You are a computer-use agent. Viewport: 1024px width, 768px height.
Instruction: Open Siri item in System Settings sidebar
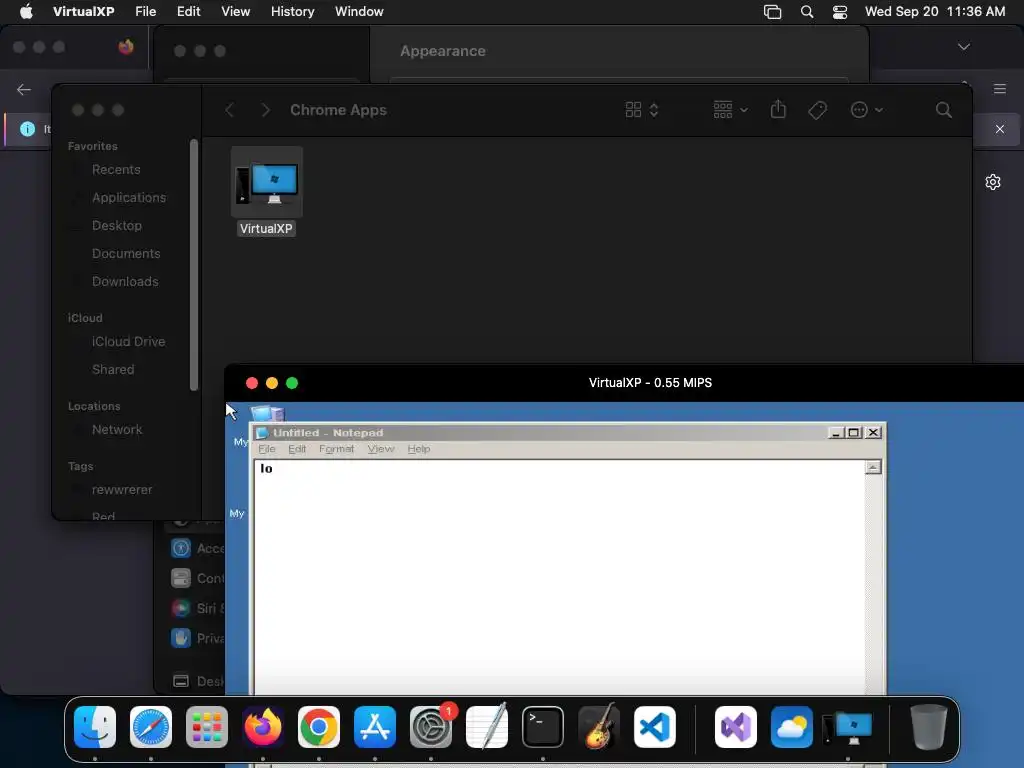click(197, 608)
